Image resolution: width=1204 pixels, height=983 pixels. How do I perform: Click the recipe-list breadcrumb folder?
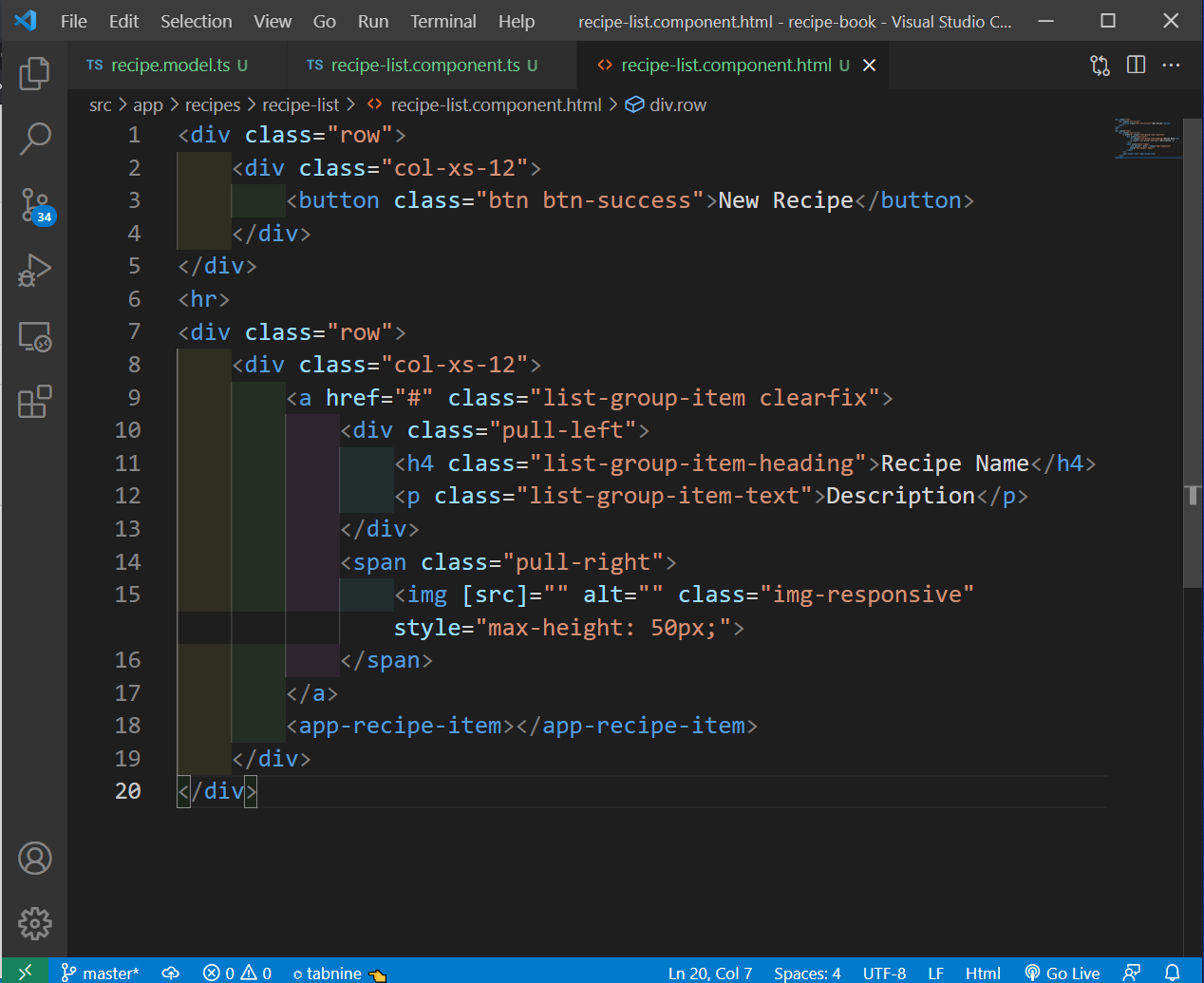coord(300,104)
